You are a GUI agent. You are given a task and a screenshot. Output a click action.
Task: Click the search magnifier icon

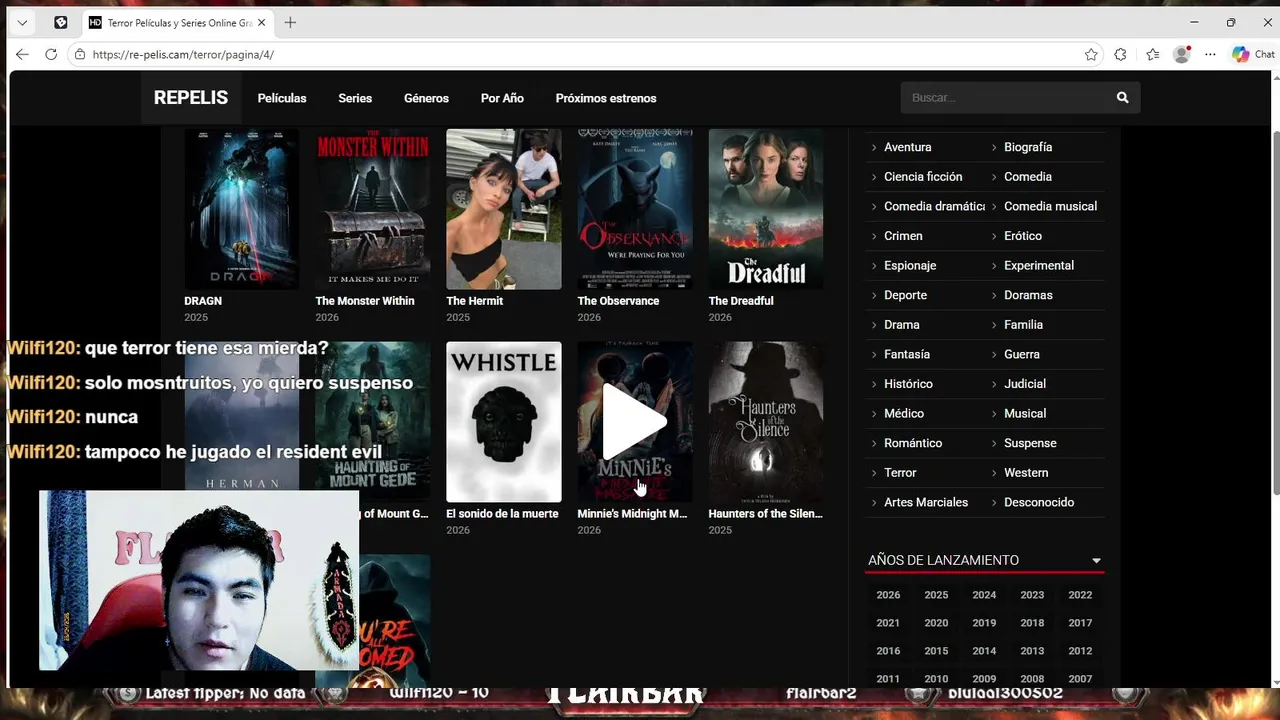pos(1122,98)
